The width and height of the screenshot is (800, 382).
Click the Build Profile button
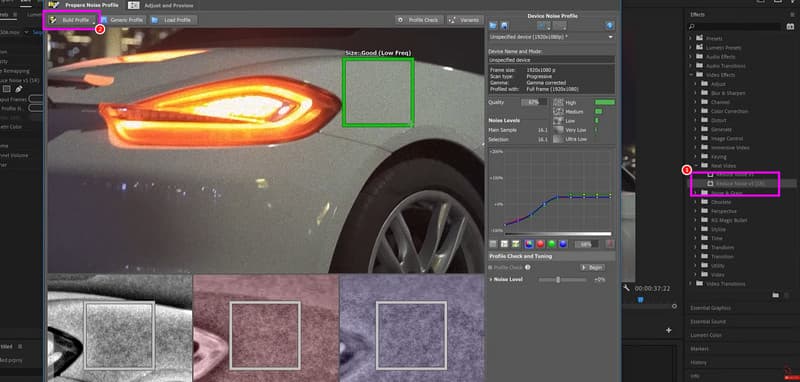pyautogui.click(x=71, y=20)
